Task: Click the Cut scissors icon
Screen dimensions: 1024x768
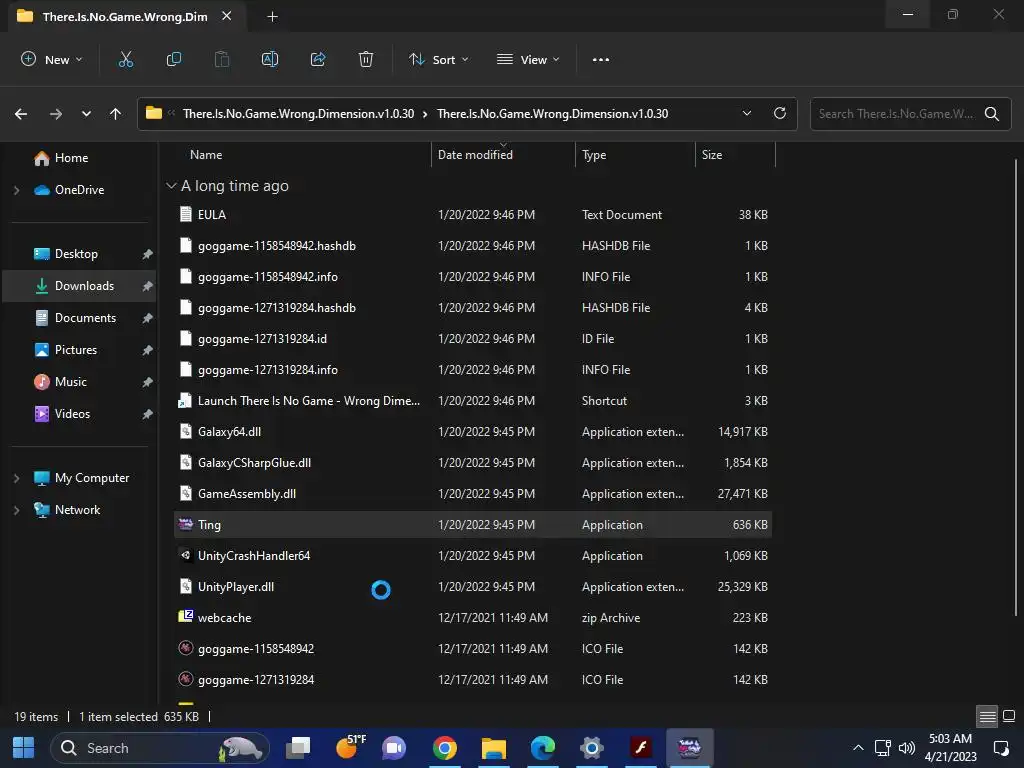Action: coord(125,59)
